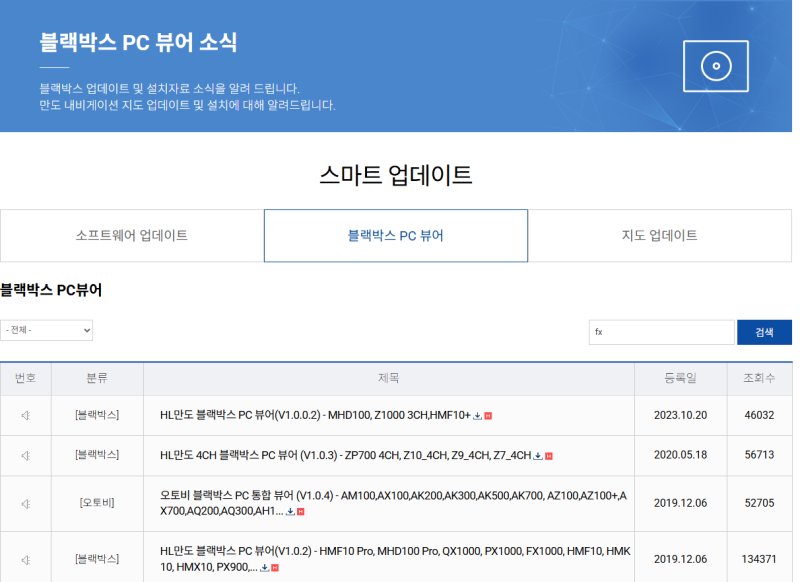
Task: Click red badge icon after MHD100 V1.0.0.2 title
Action: [488, 416]
